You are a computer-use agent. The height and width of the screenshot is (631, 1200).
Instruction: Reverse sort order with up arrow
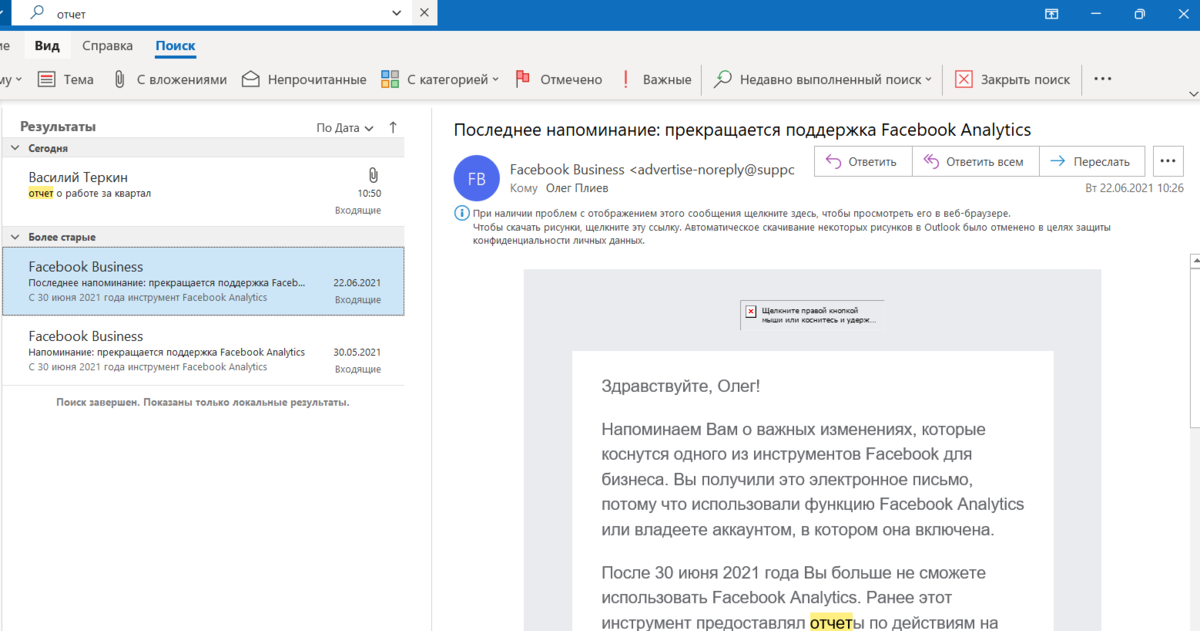393,127
